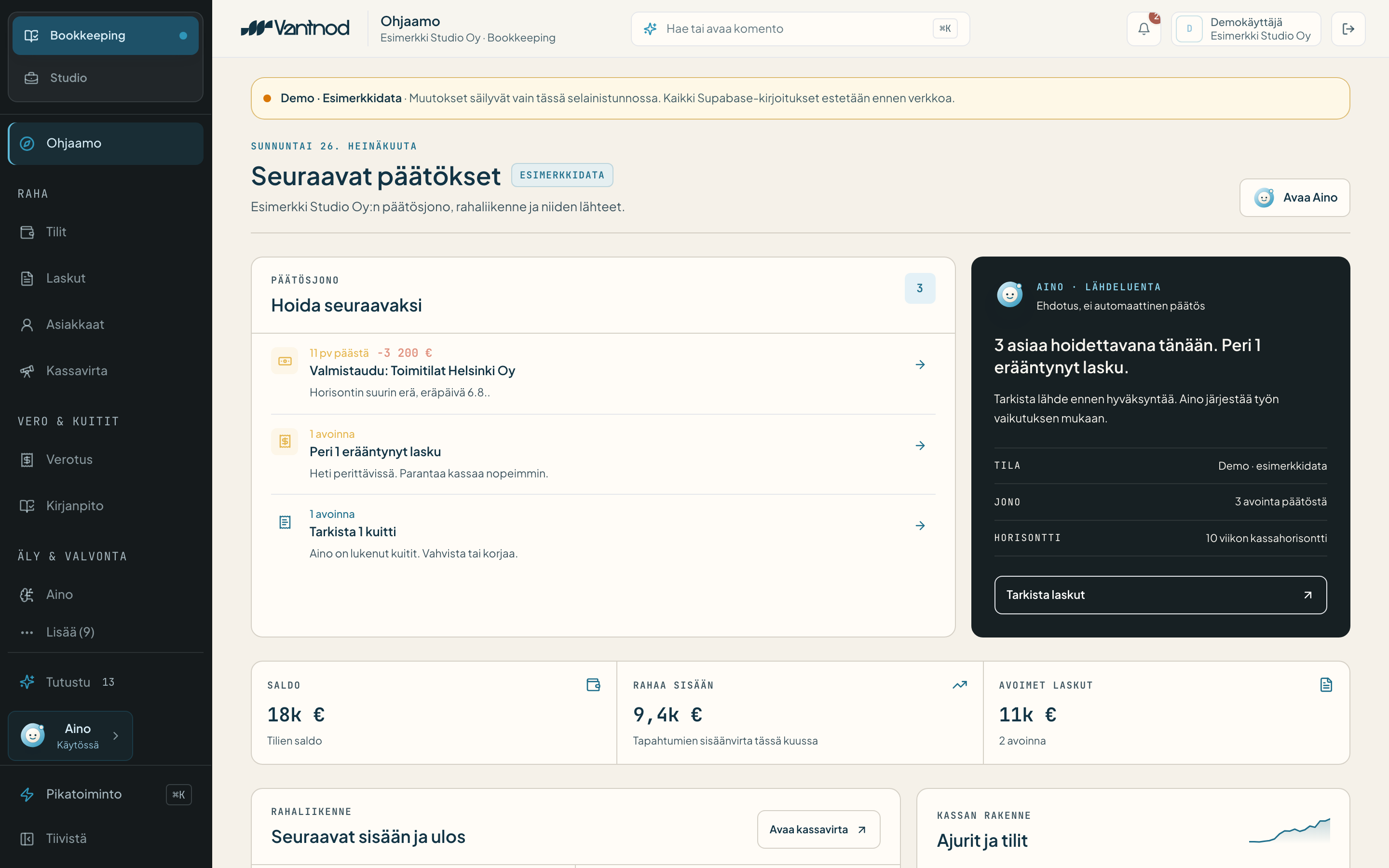The height and width of the screenshot is (868, 1389).
Task: Click the Vantnod logo
Action: click(295, 28)
